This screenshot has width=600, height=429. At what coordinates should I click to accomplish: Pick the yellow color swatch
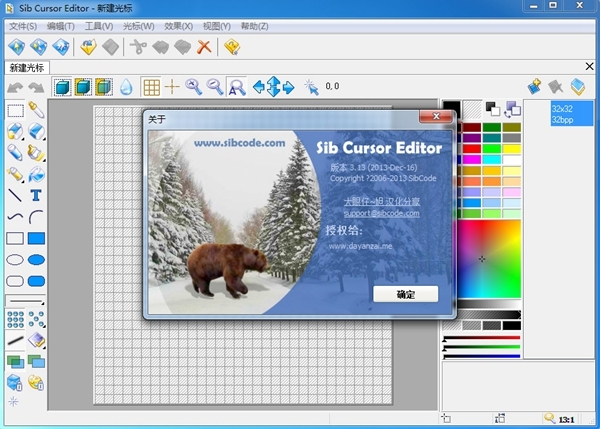[512, 148]
